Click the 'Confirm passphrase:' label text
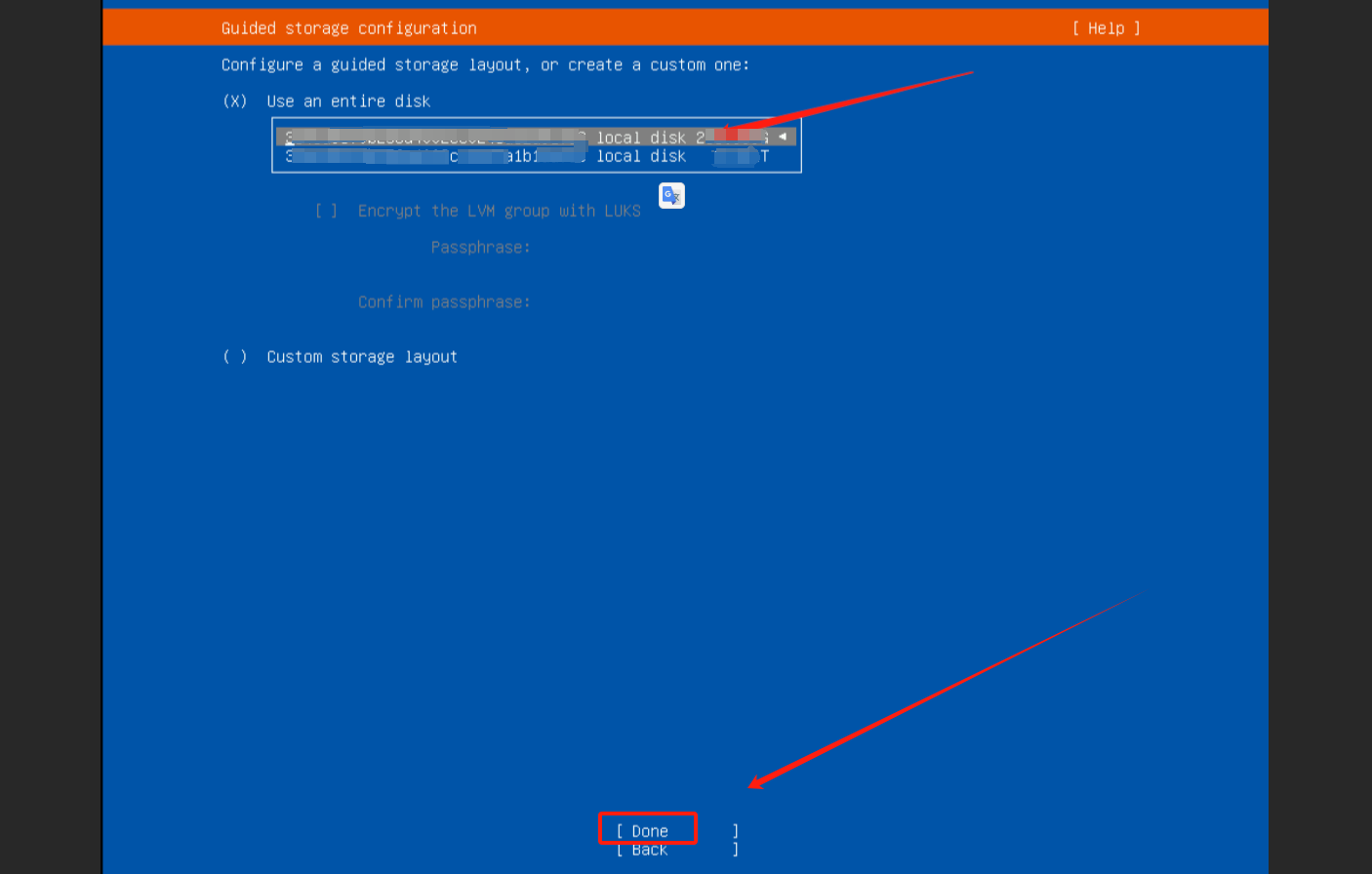The width and height of the screenshot is (1372, 874). click(x=444, y=302)
